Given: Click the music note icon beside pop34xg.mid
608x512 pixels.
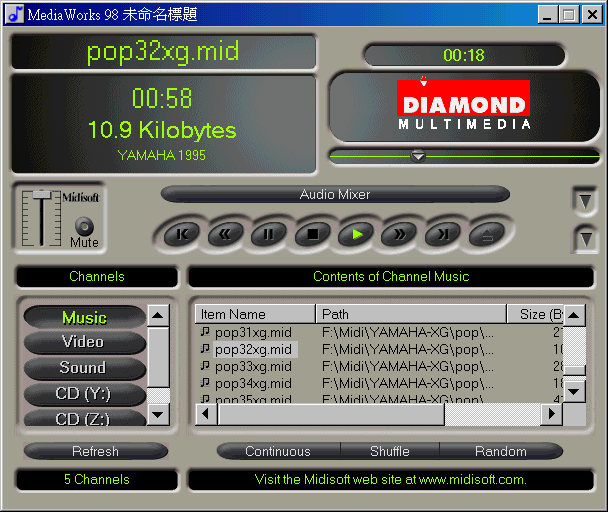Looking at the screenshot, I should point(205,383).
